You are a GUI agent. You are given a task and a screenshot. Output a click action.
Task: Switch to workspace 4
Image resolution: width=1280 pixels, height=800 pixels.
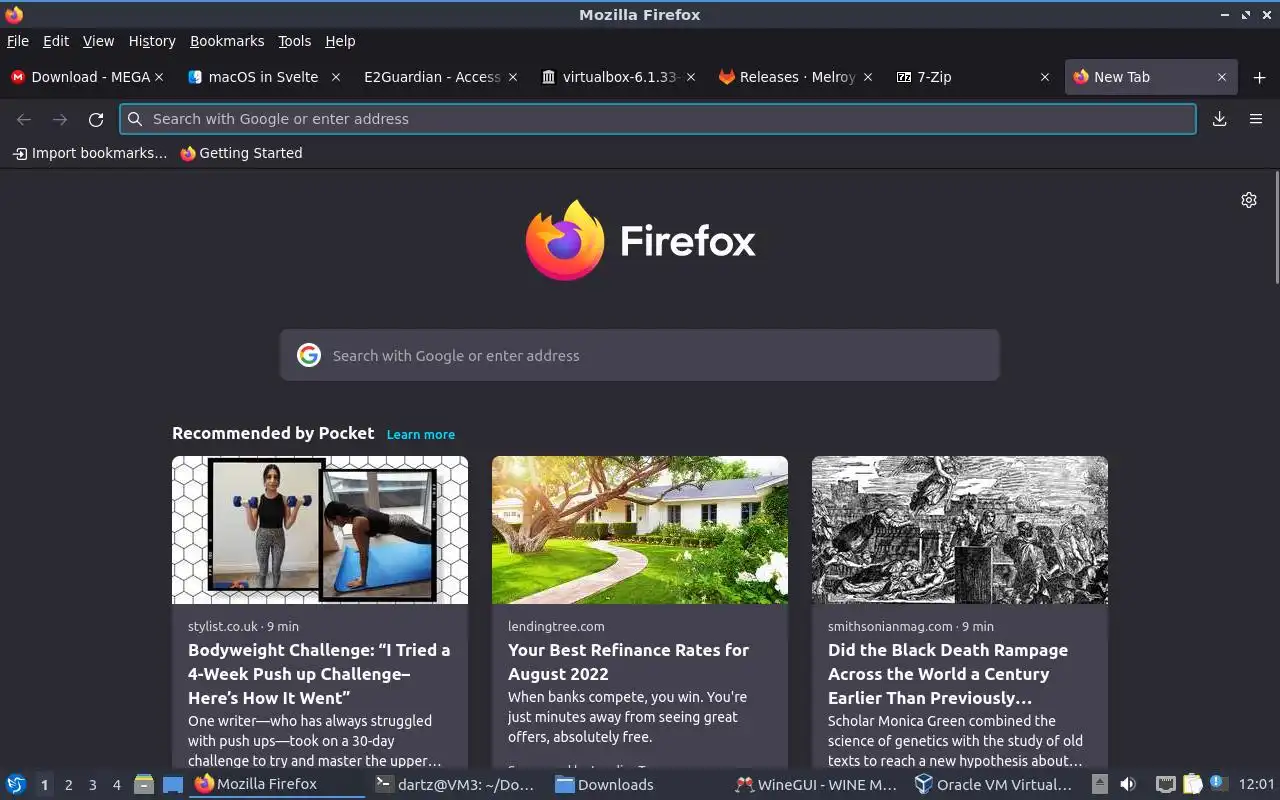click(x=116, y=785)
